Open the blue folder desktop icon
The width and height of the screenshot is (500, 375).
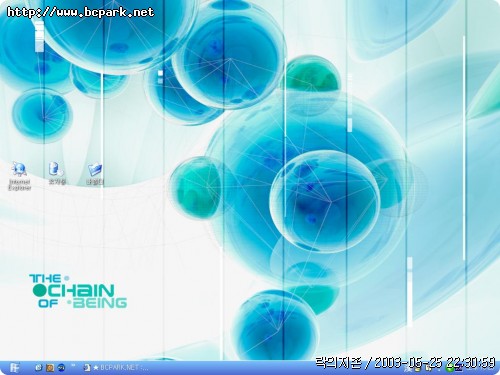[95, 173]
